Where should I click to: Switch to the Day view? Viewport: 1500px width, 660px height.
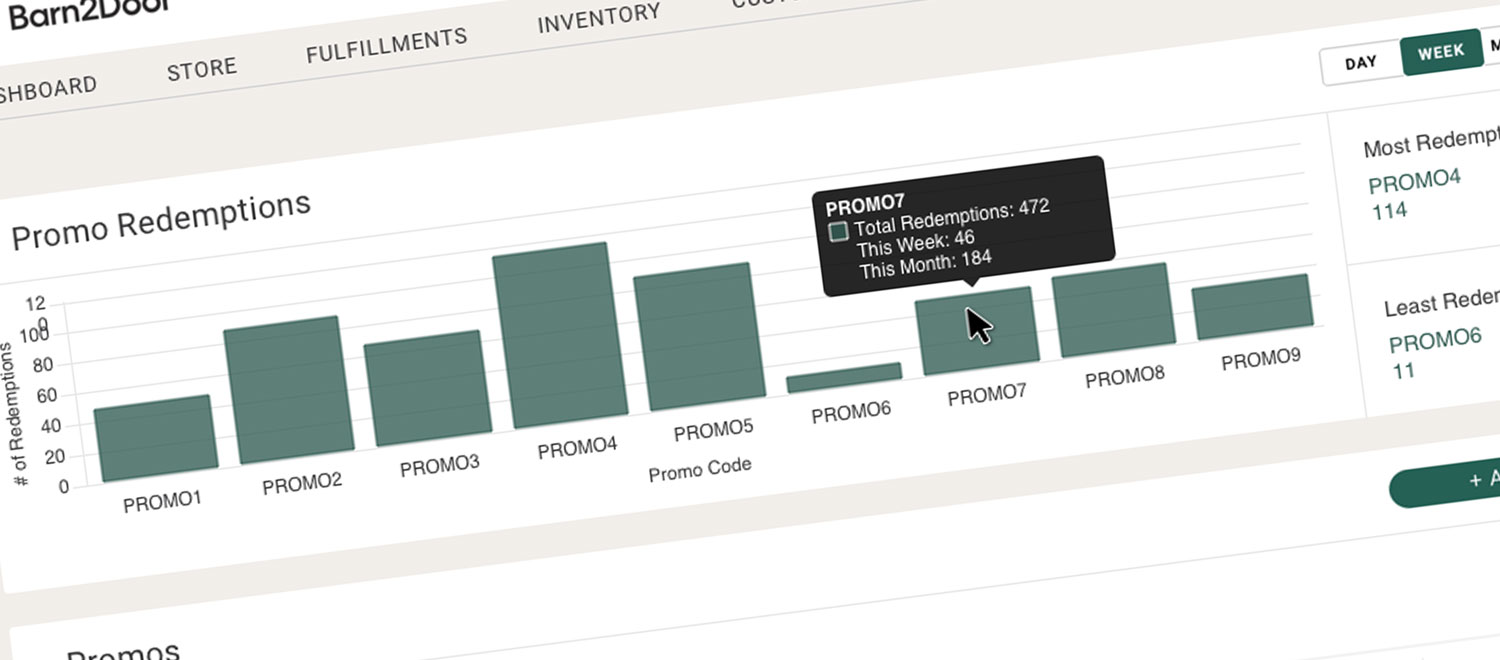[1360, 62]
